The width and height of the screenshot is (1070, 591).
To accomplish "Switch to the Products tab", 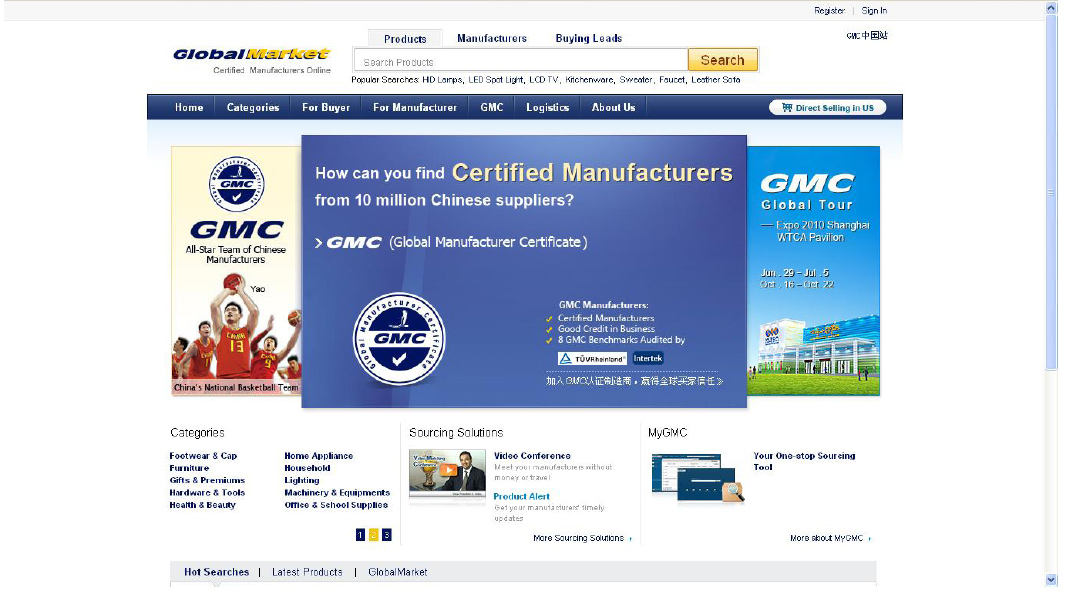I will [405, 37].
